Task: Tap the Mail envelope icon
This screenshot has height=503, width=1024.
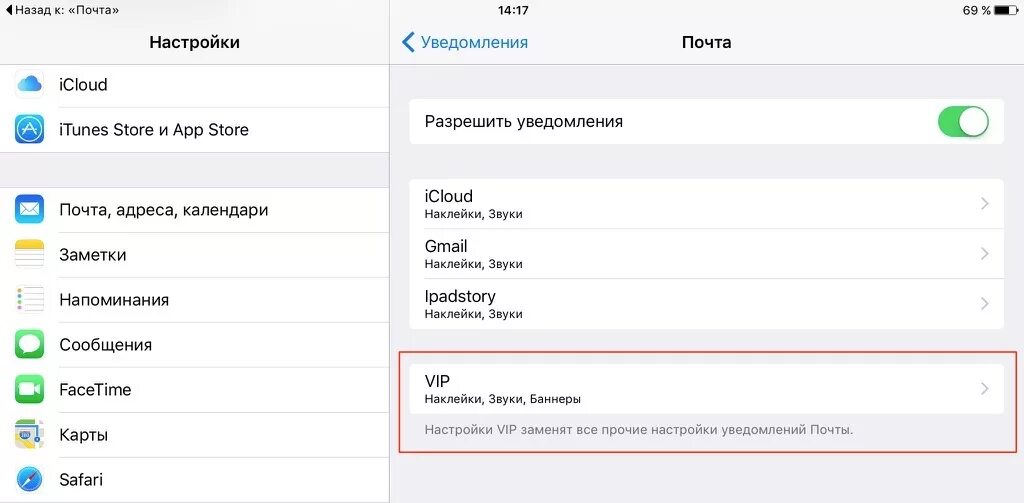Action: point(29,210)
